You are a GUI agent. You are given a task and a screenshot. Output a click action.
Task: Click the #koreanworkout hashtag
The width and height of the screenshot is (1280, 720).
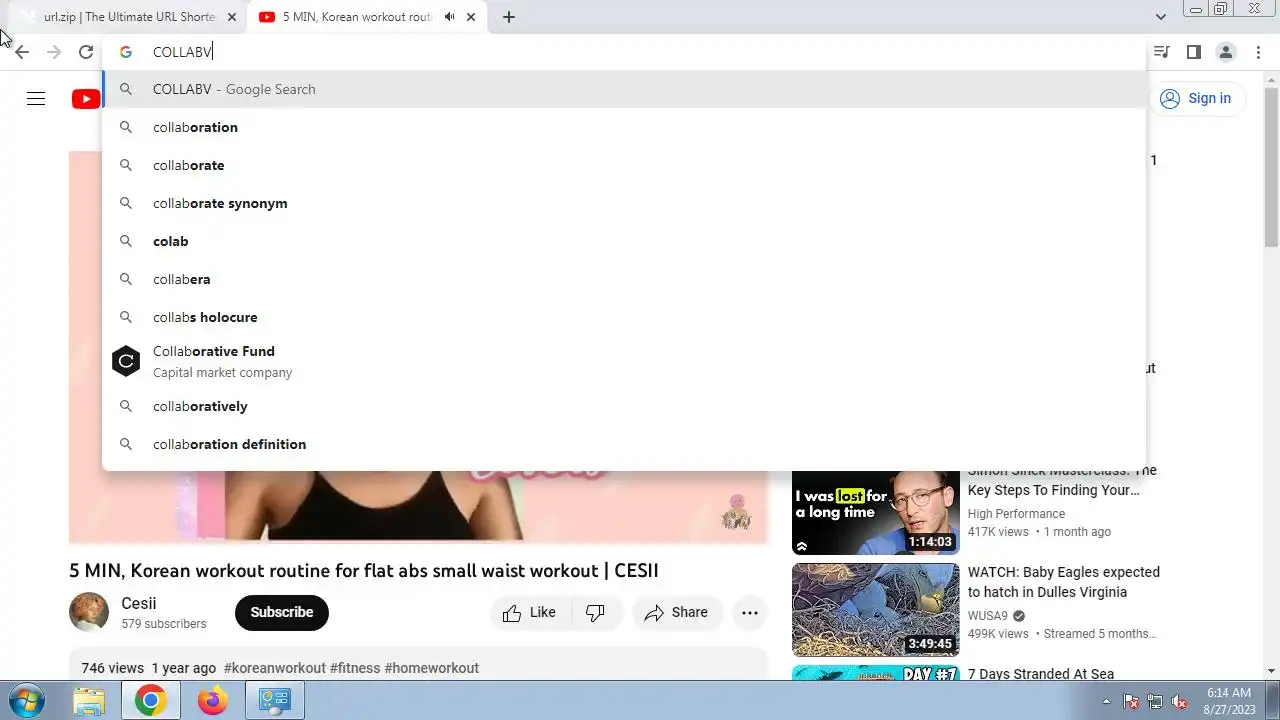click(x=275, y=668)
